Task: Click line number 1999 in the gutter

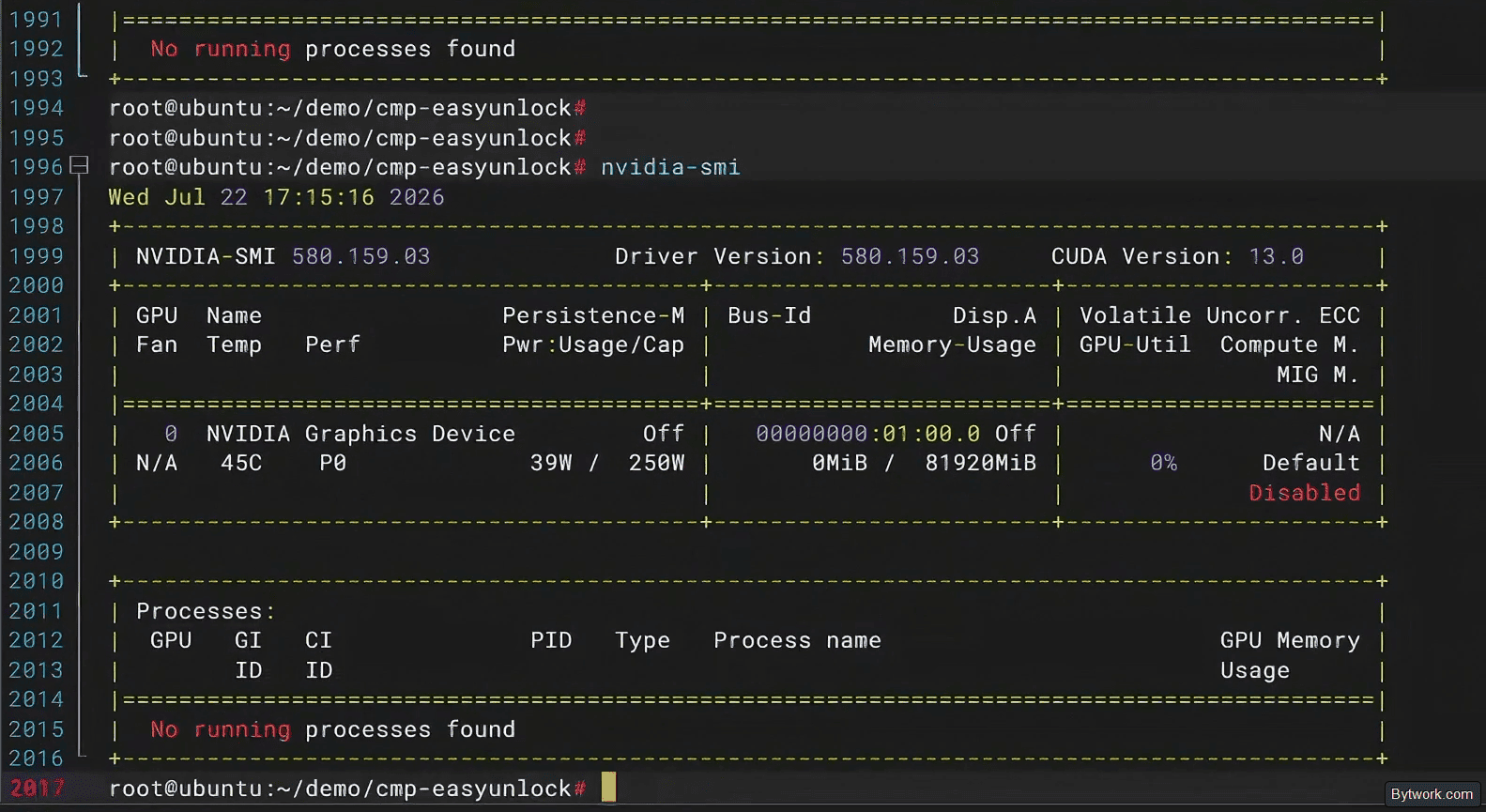Action: tap(36, 256)
